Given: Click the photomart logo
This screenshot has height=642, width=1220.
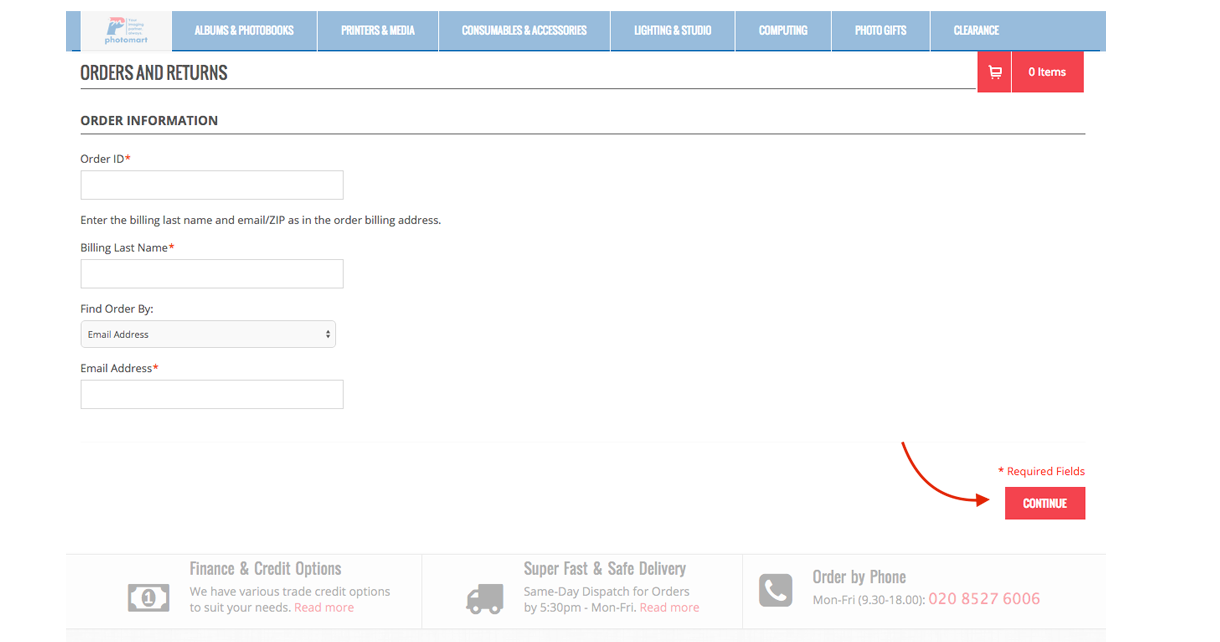Looking at the screenshot, I should click(x=125, y=31).
